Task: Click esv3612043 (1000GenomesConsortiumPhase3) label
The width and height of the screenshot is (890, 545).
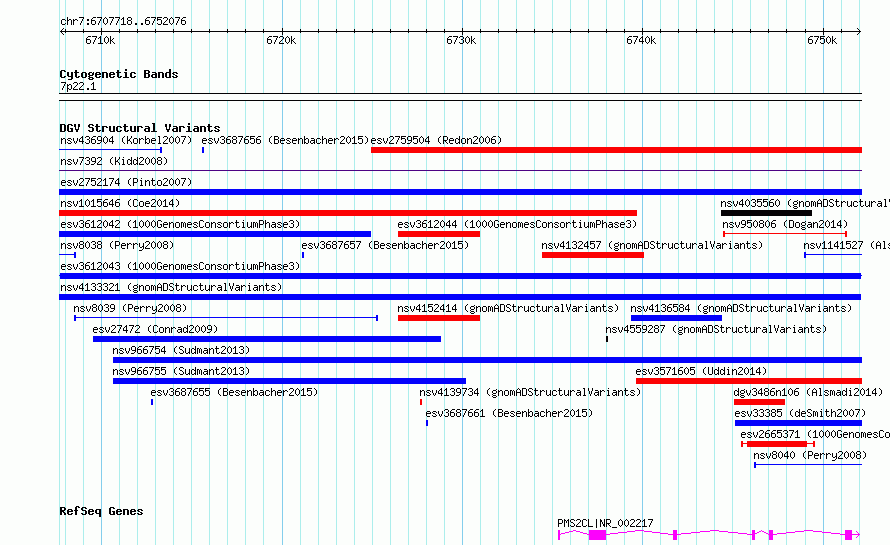Action: coord(180,266)
